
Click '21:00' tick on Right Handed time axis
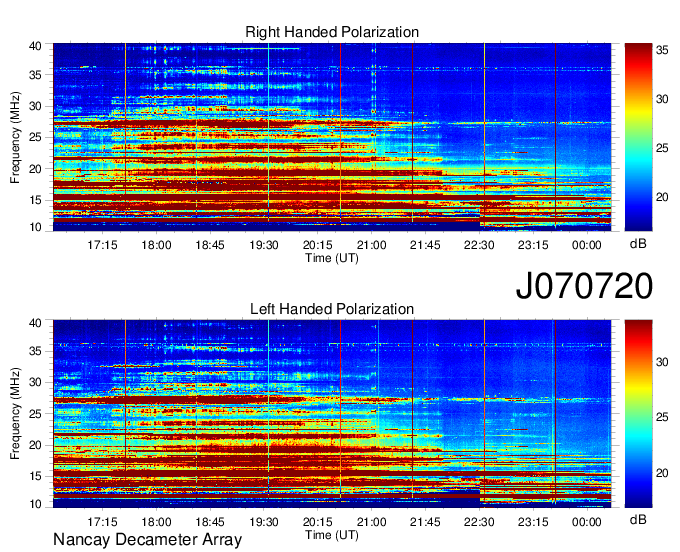click(372, 245)
